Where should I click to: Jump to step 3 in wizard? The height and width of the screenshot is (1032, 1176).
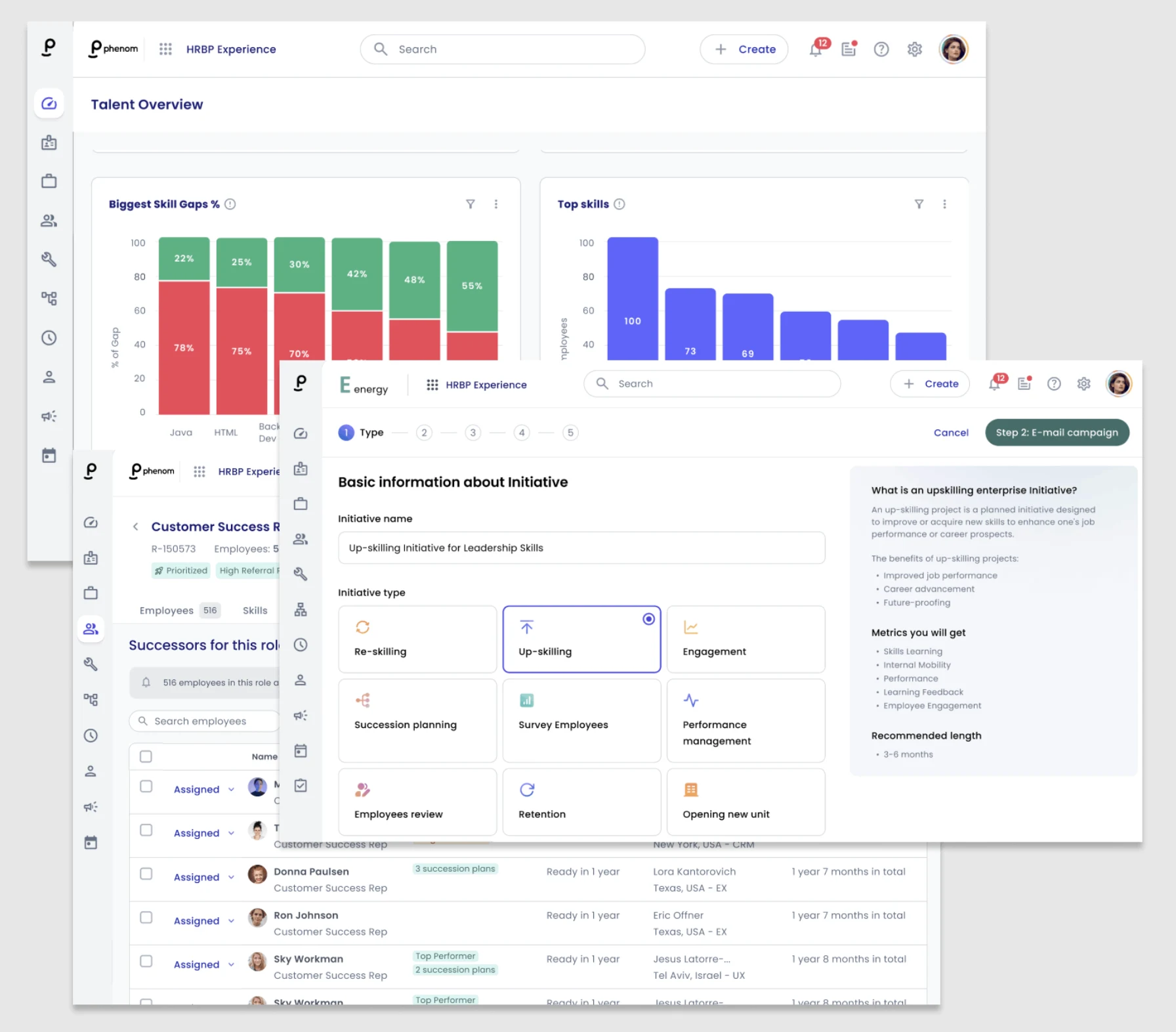(x=472, y=433)
